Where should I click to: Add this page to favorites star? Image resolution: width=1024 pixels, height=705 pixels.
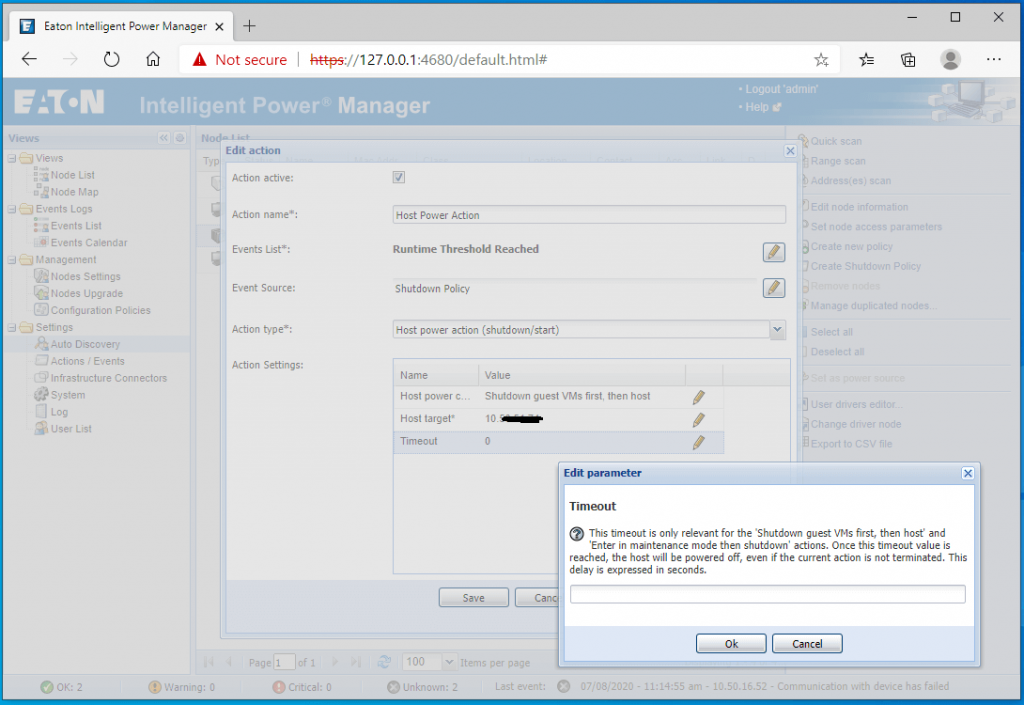coord(821,60)
